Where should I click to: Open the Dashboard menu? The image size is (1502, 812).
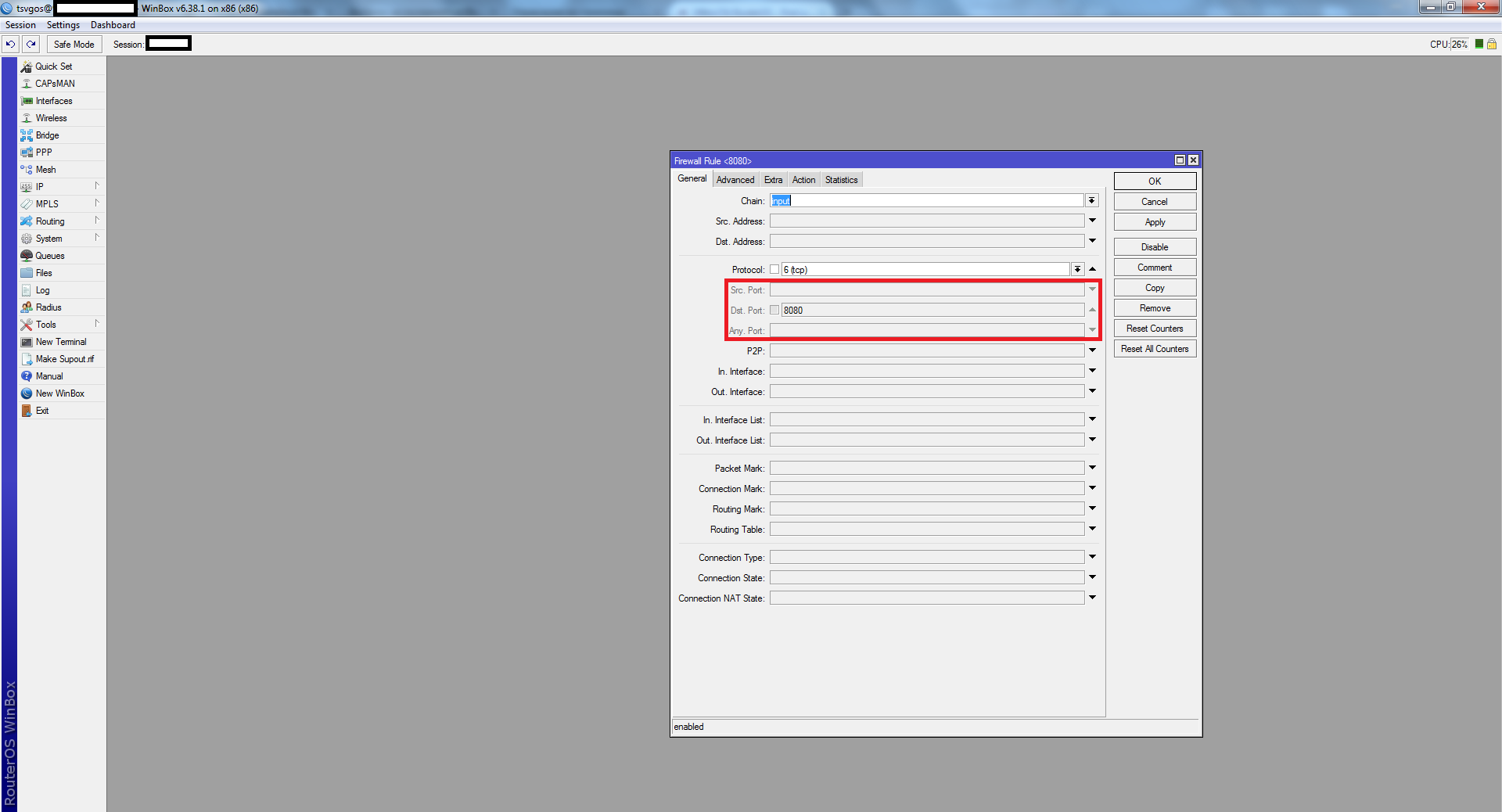[x=113, y=25]
